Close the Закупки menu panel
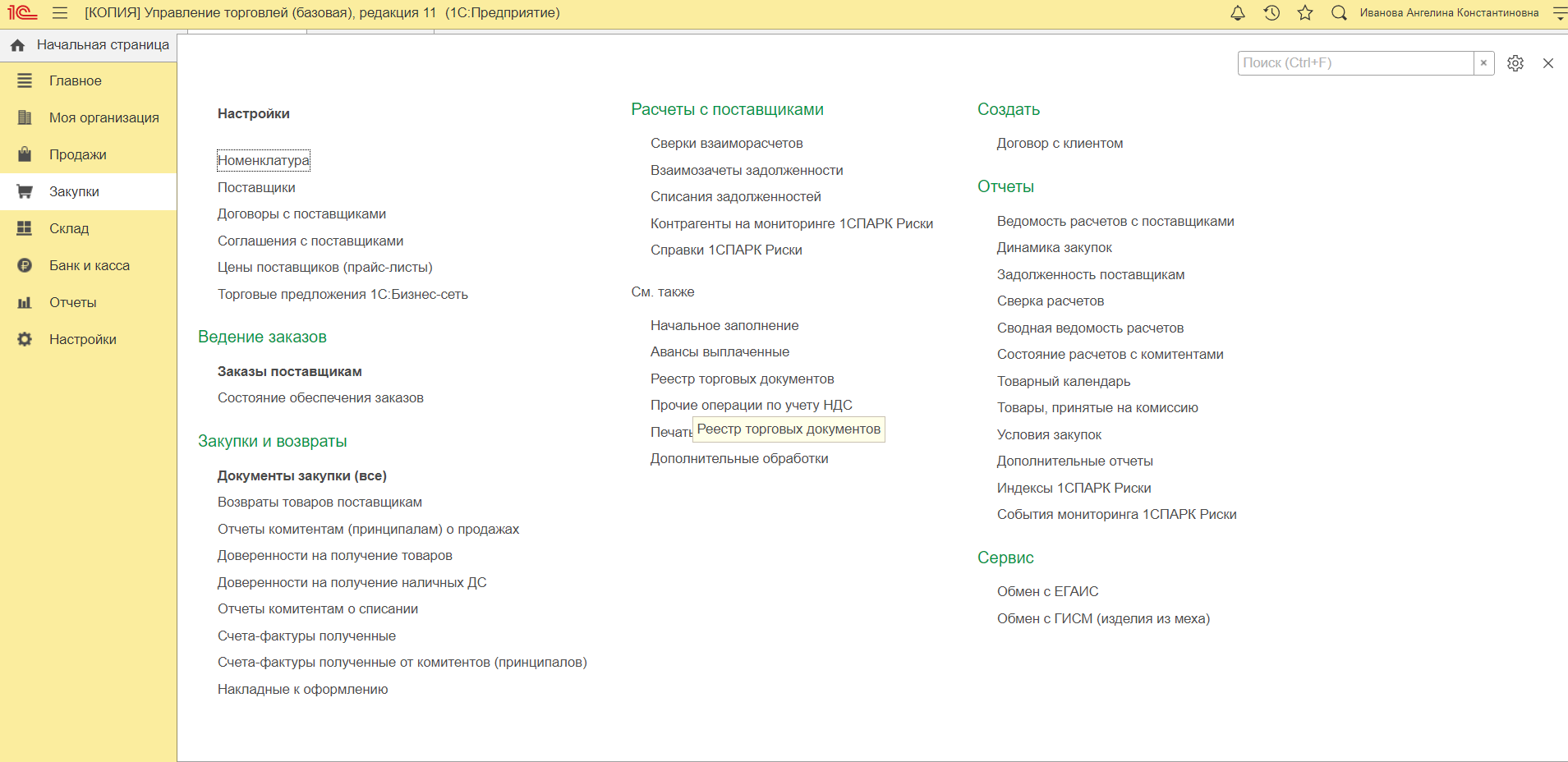The image size is (1568, 762). pos(1548,63)
